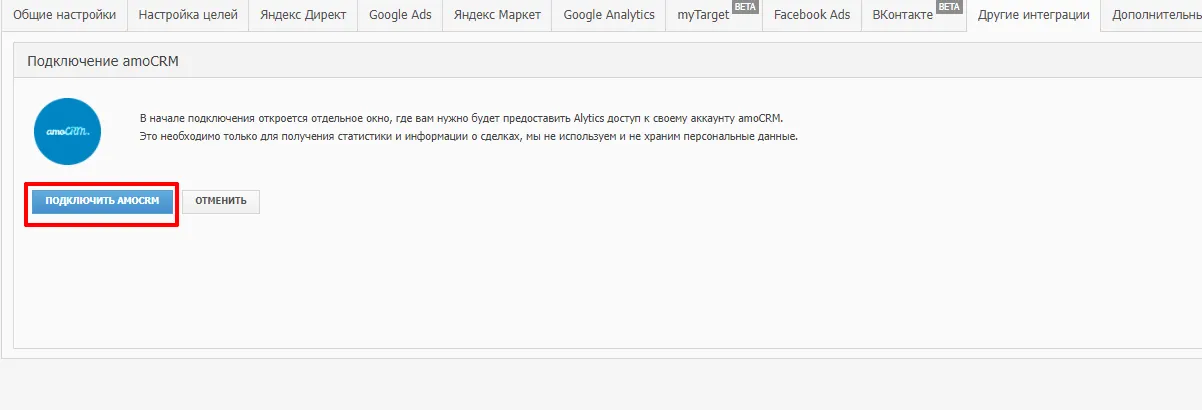This screenshot has width=1202, height=410.
Task: Click the sentence starting 'В начале подключения'
Action: (x=461, y=117)
